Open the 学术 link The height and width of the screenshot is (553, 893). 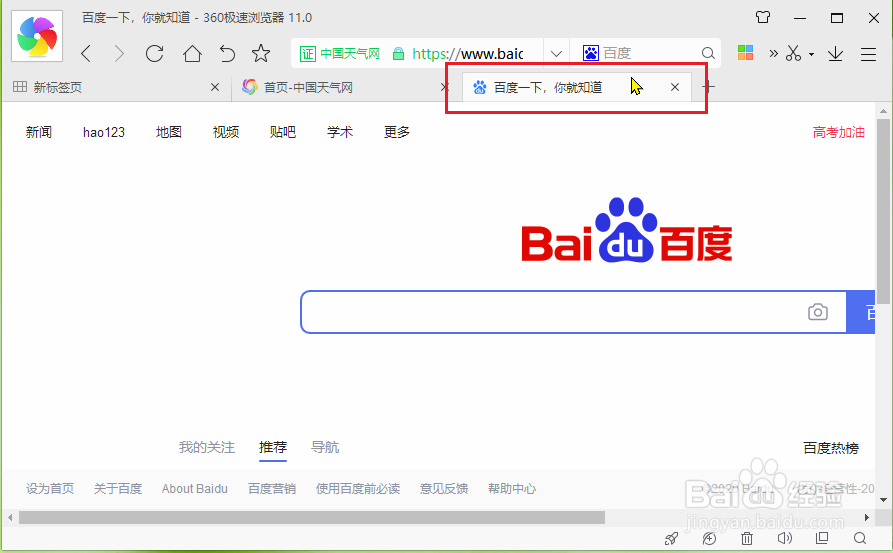tap(340, 132)
